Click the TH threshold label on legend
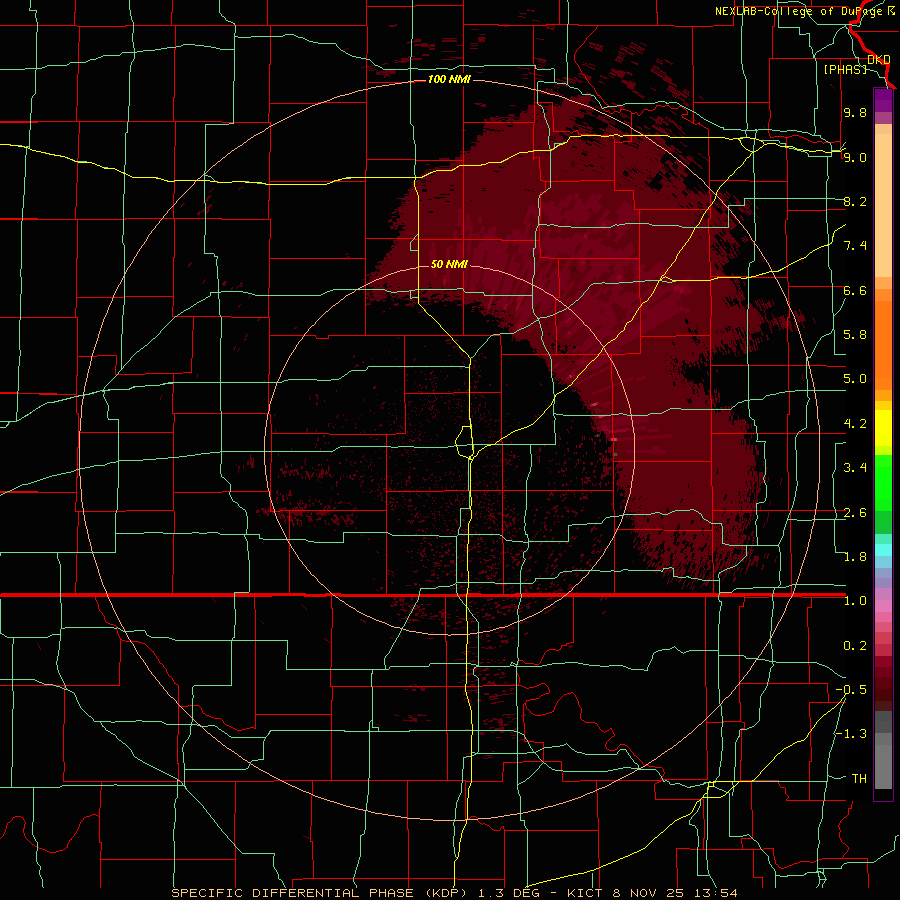The image size is (900, 900). pos(859,779)
